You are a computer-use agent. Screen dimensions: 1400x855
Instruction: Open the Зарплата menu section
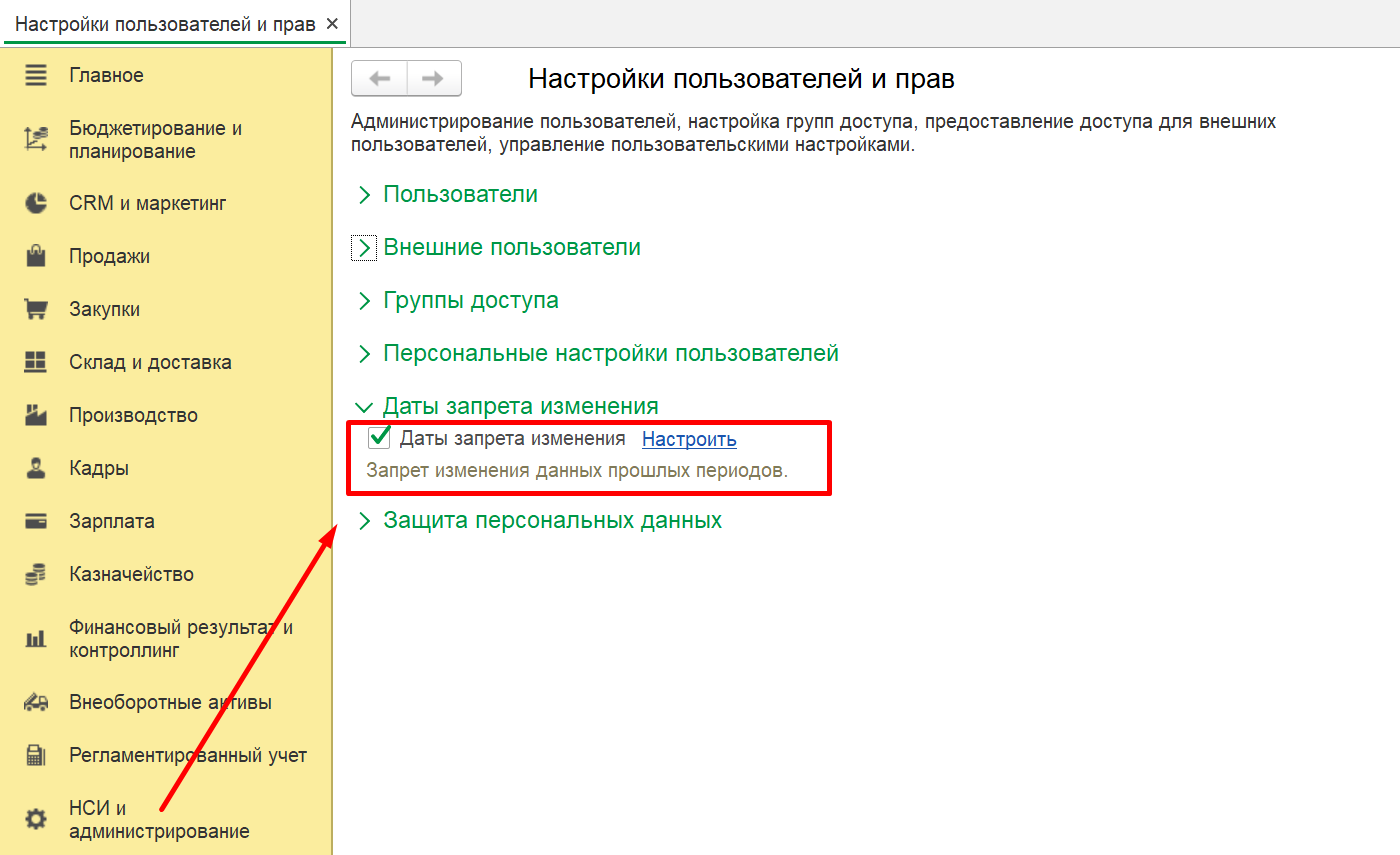[111, 521]
